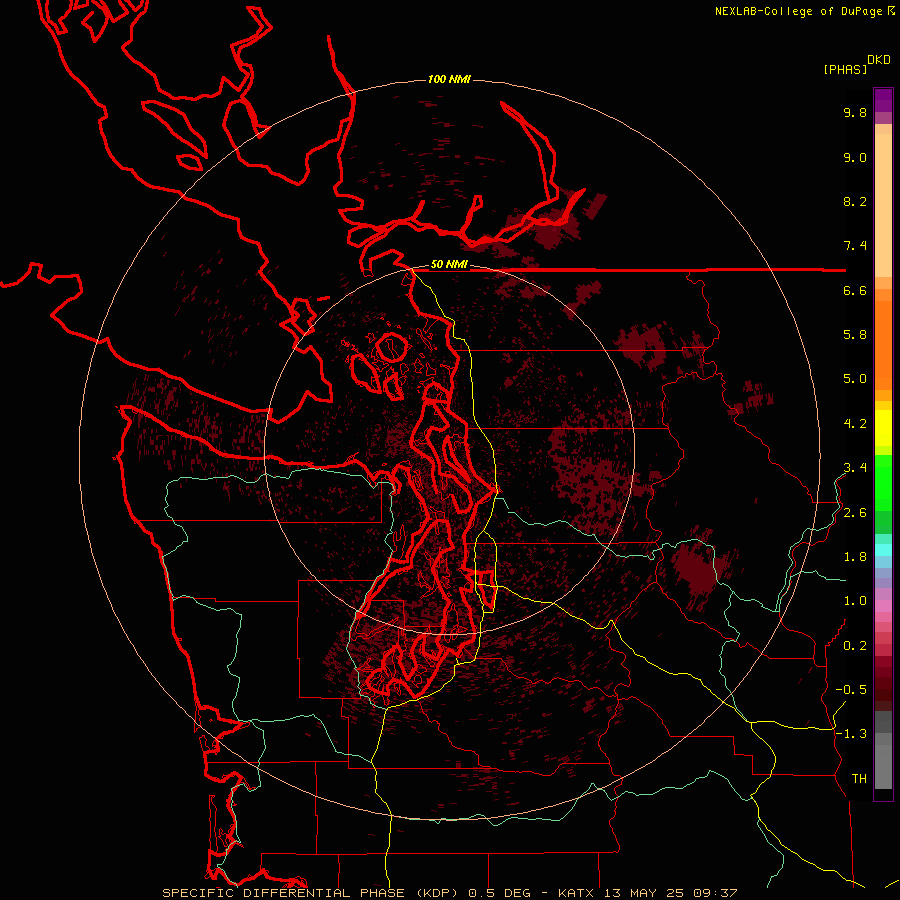Pick the yellow segment of color bar
The width and height of the screenshot is (900, 900).
pos(883,428)
